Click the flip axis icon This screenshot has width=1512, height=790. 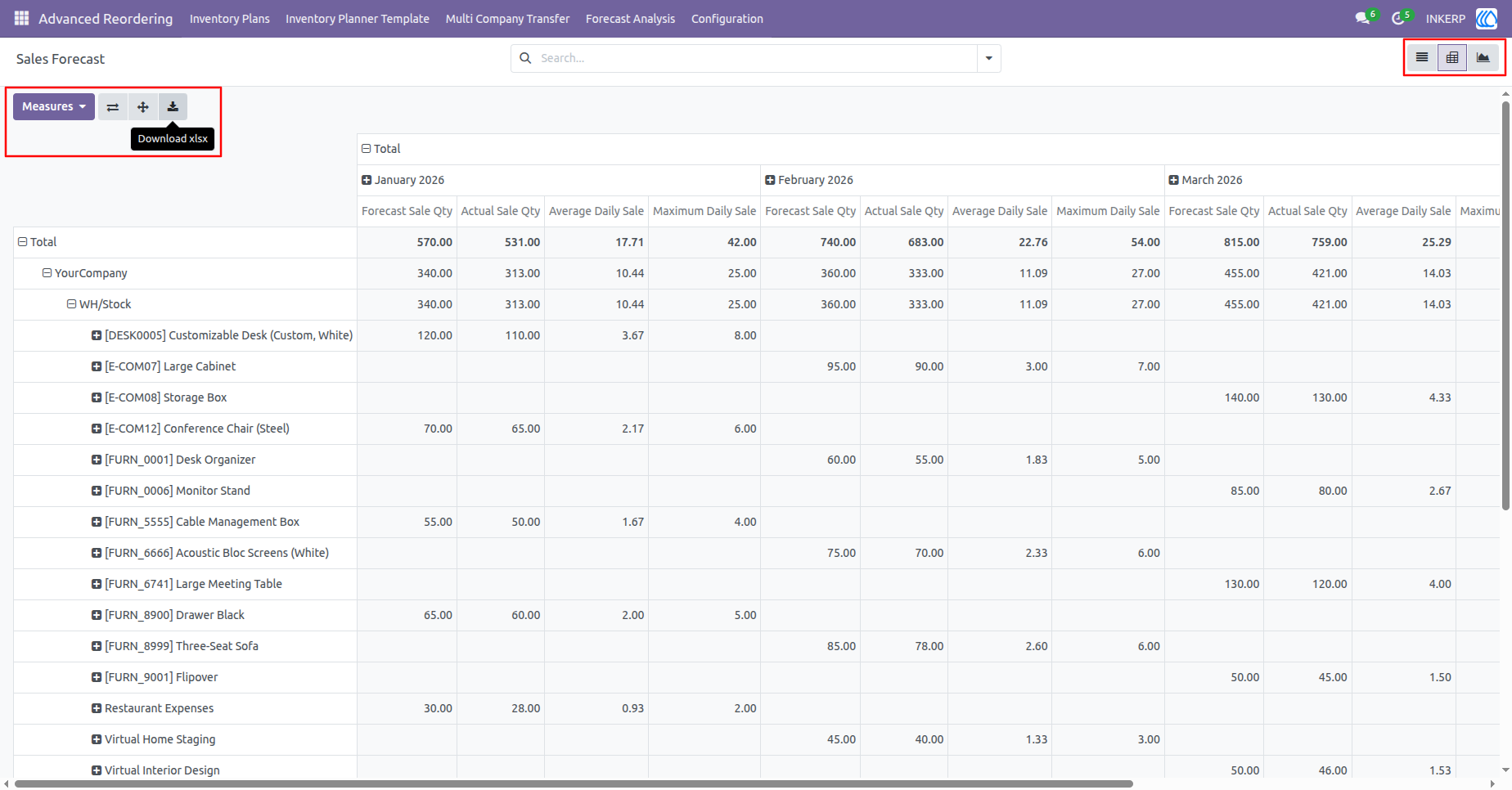[113, 107]
